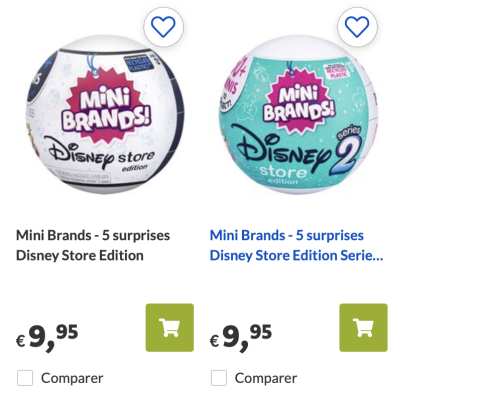Screen dimensions: 480x399
Task: Click blue Recycled Plastic badge on white ball
Action: 139,64
